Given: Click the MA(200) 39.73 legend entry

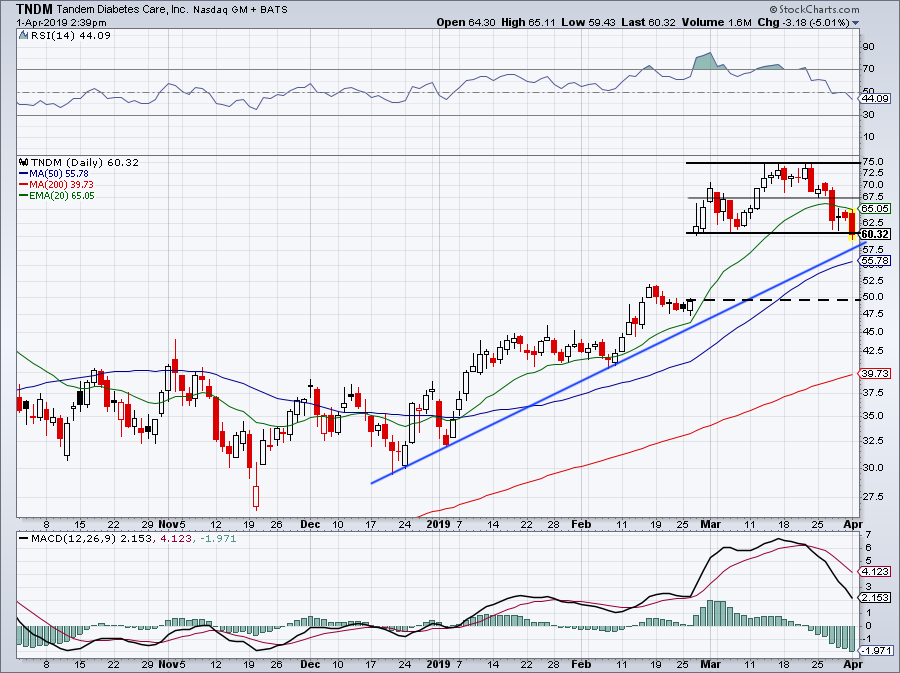Looking at the screenshot, I should pyautogui.click(x=56, y=184).
